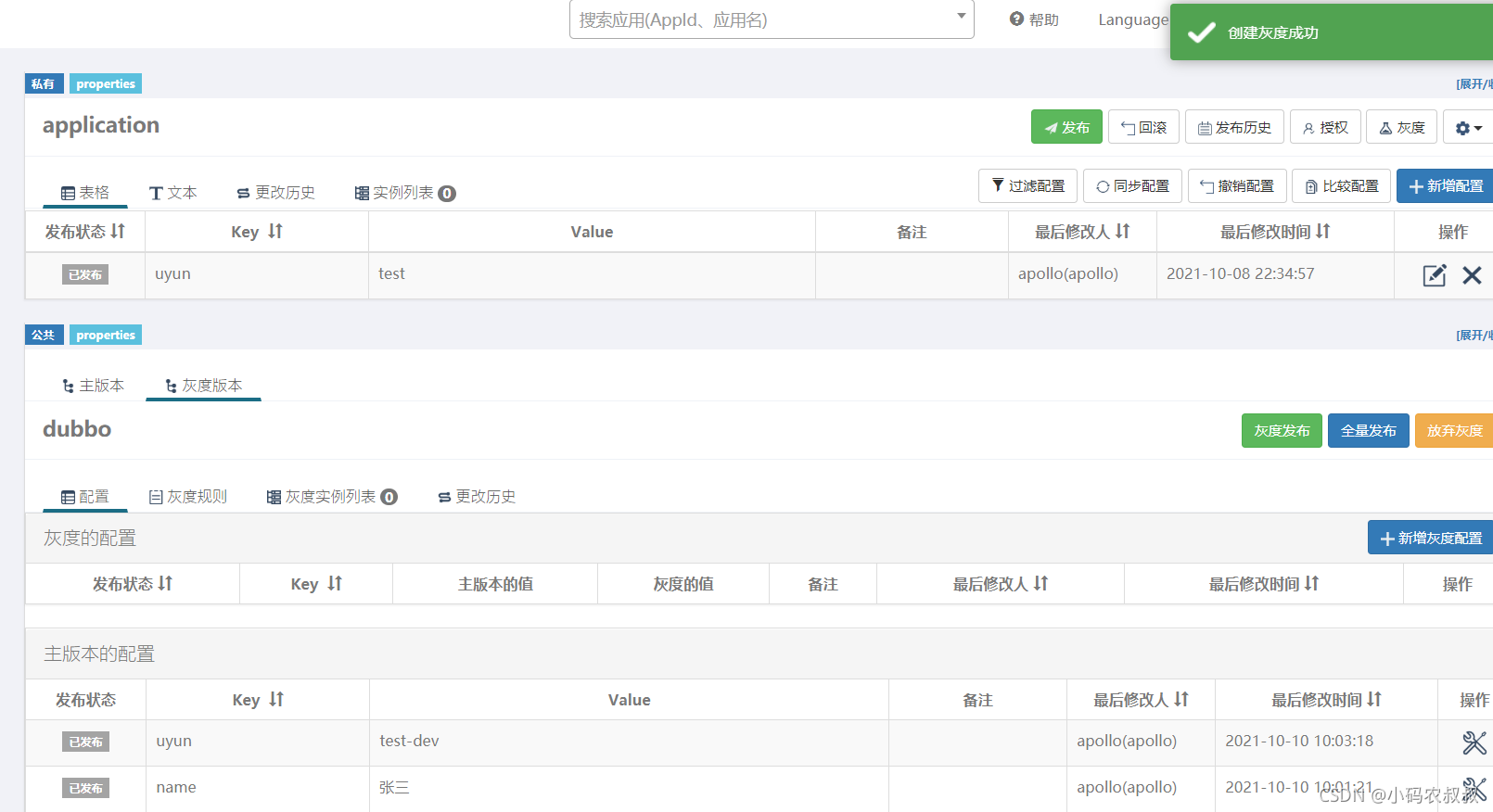The image size is (1493, 812).
Task: Sort main version table by 最后修改人 arrows
Action: click(1181, 699)
